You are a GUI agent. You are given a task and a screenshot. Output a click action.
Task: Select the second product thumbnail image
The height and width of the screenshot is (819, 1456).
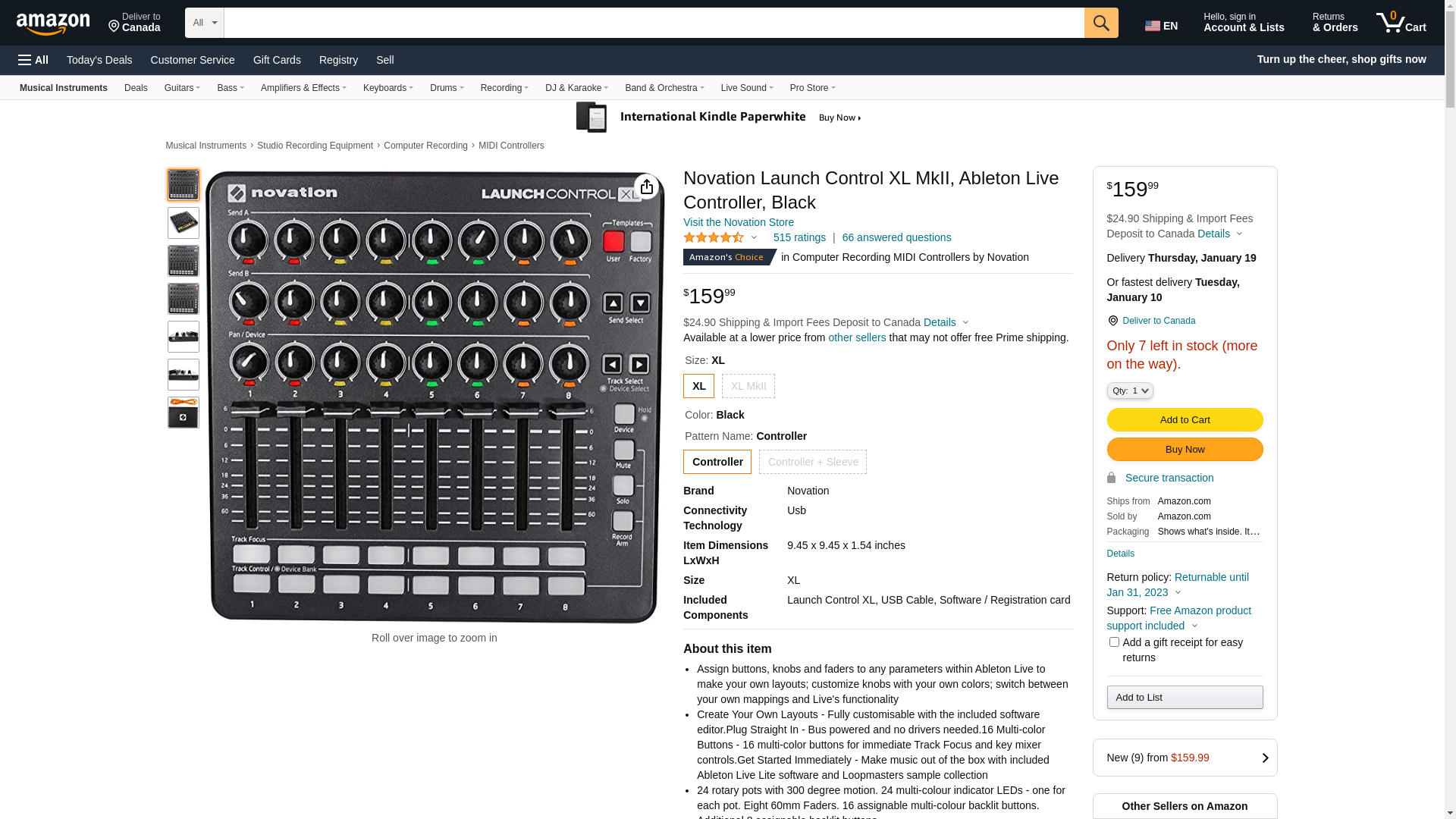(184, 223)
